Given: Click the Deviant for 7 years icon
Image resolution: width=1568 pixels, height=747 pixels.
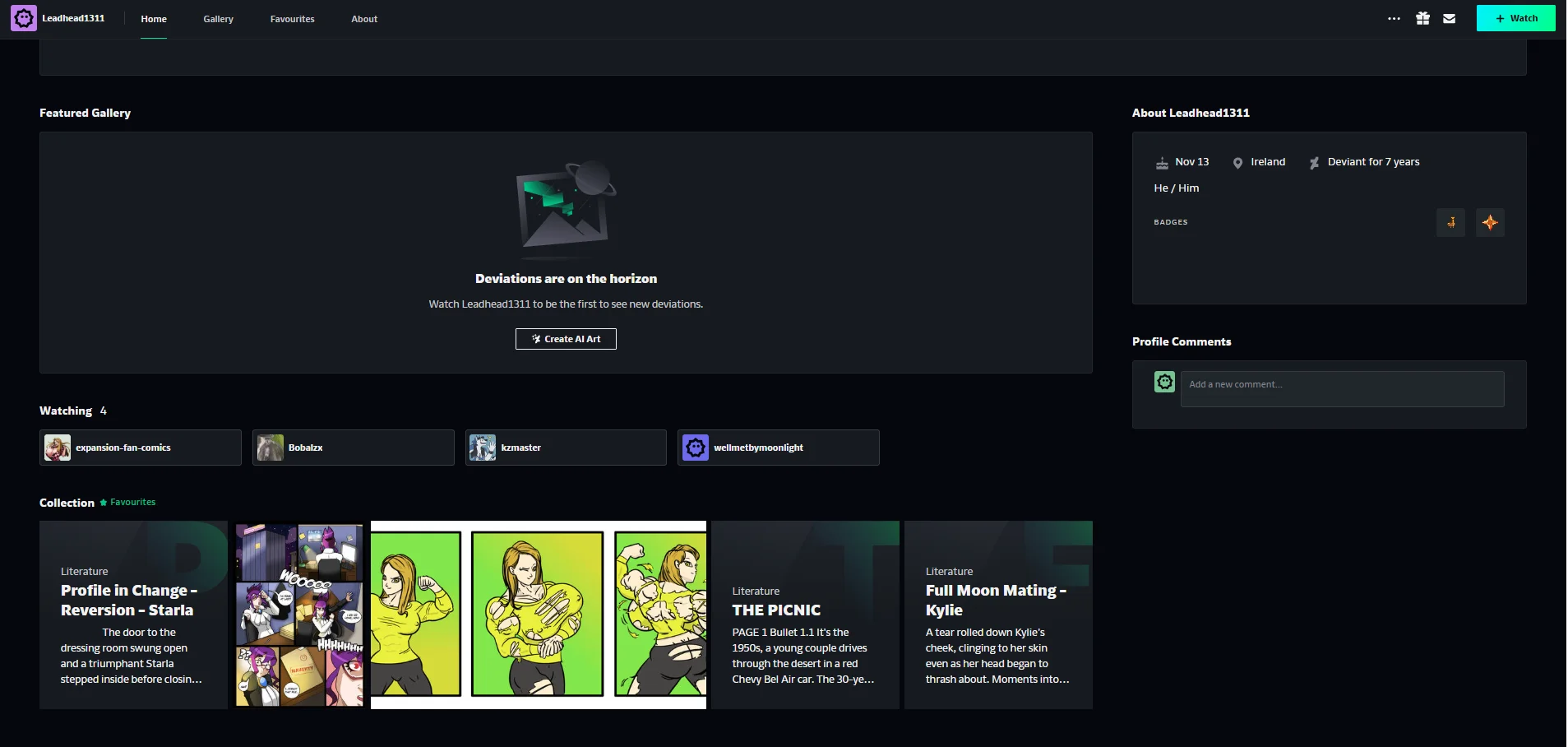Looking at the screenshot, I should [x=1314, y=163].
